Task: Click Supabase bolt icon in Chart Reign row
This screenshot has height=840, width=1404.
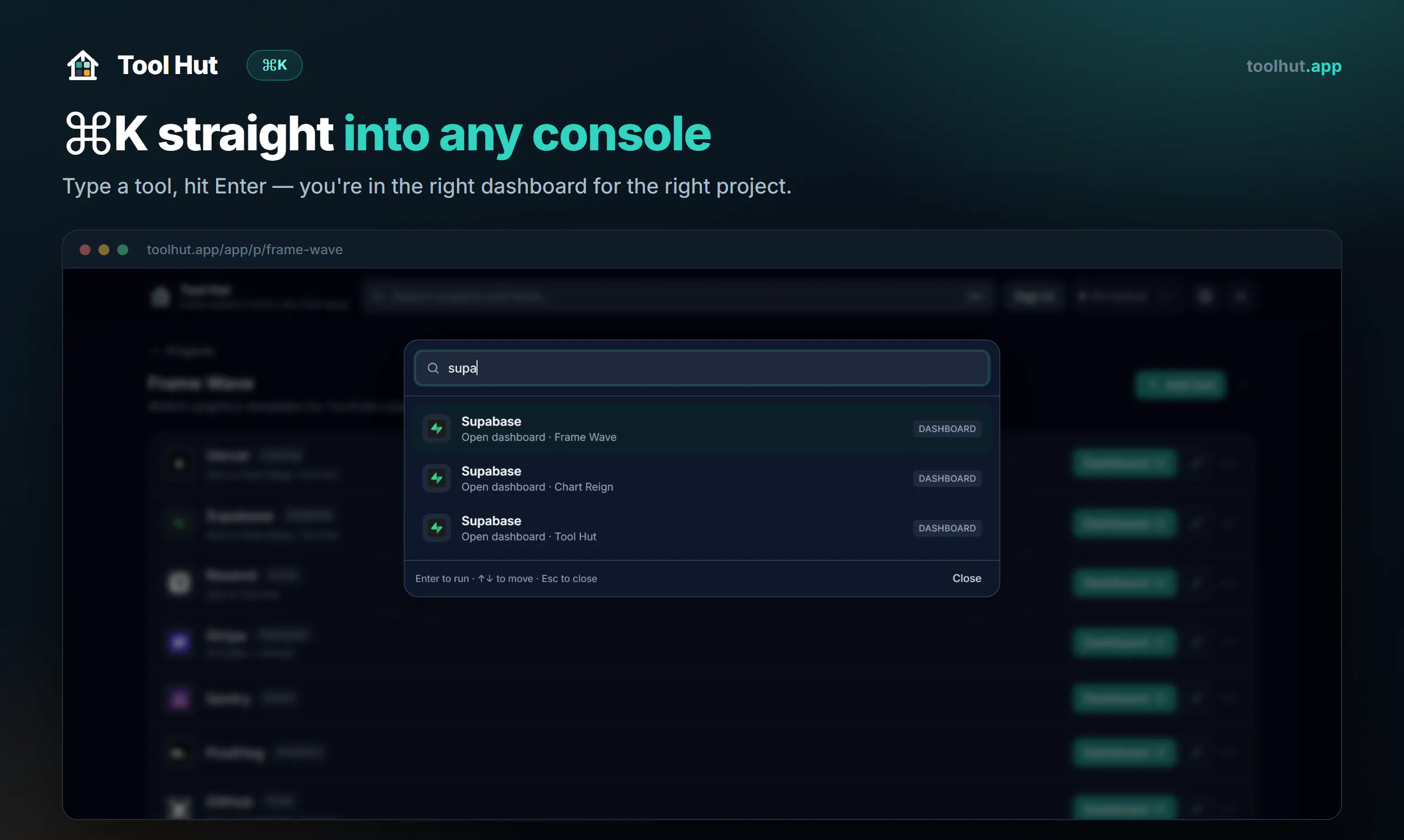Action: [437, 478]
